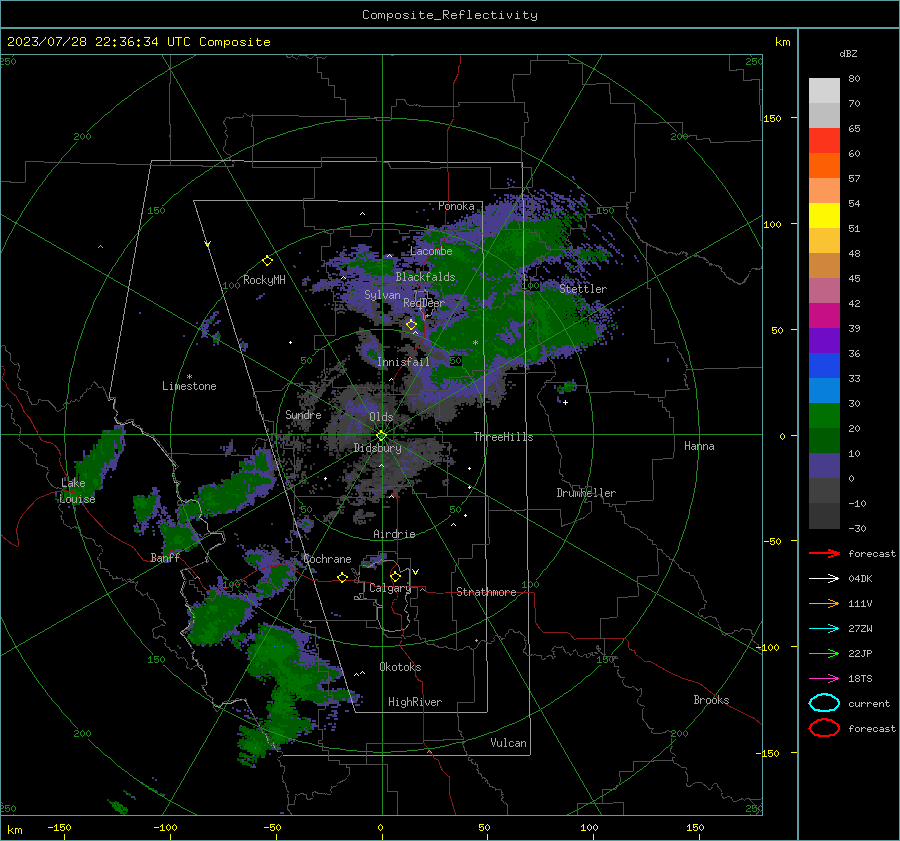Click the Cochrane label
Screen dimensions: 900x841
[x=327, y=559]
